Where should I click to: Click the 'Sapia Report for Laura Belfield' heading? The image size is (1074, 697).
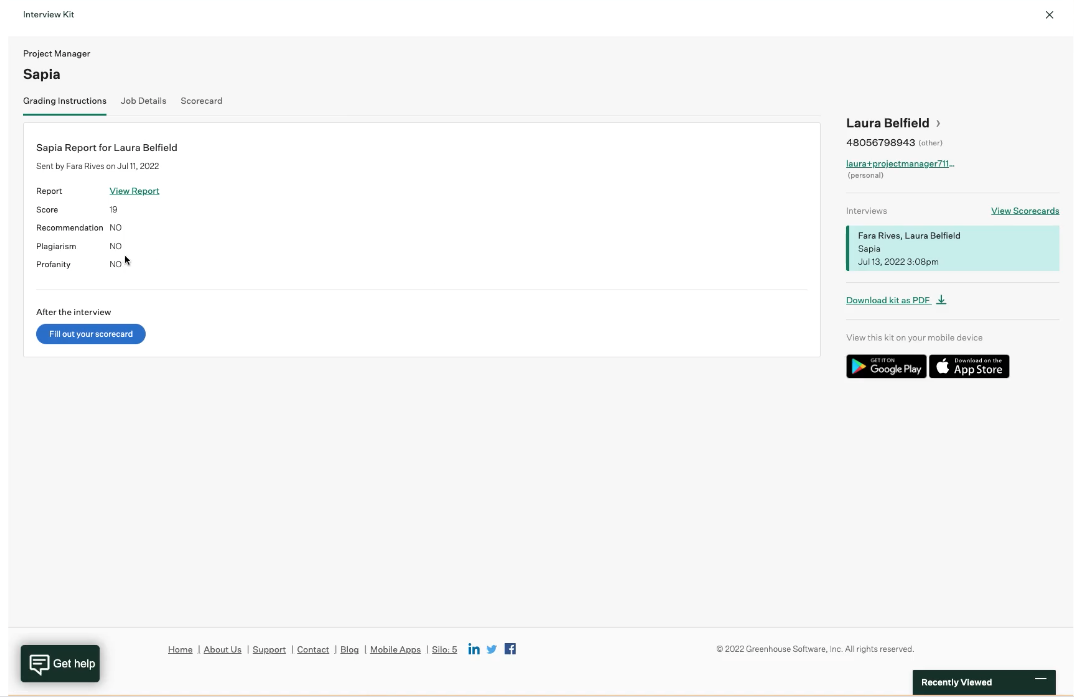107,147
